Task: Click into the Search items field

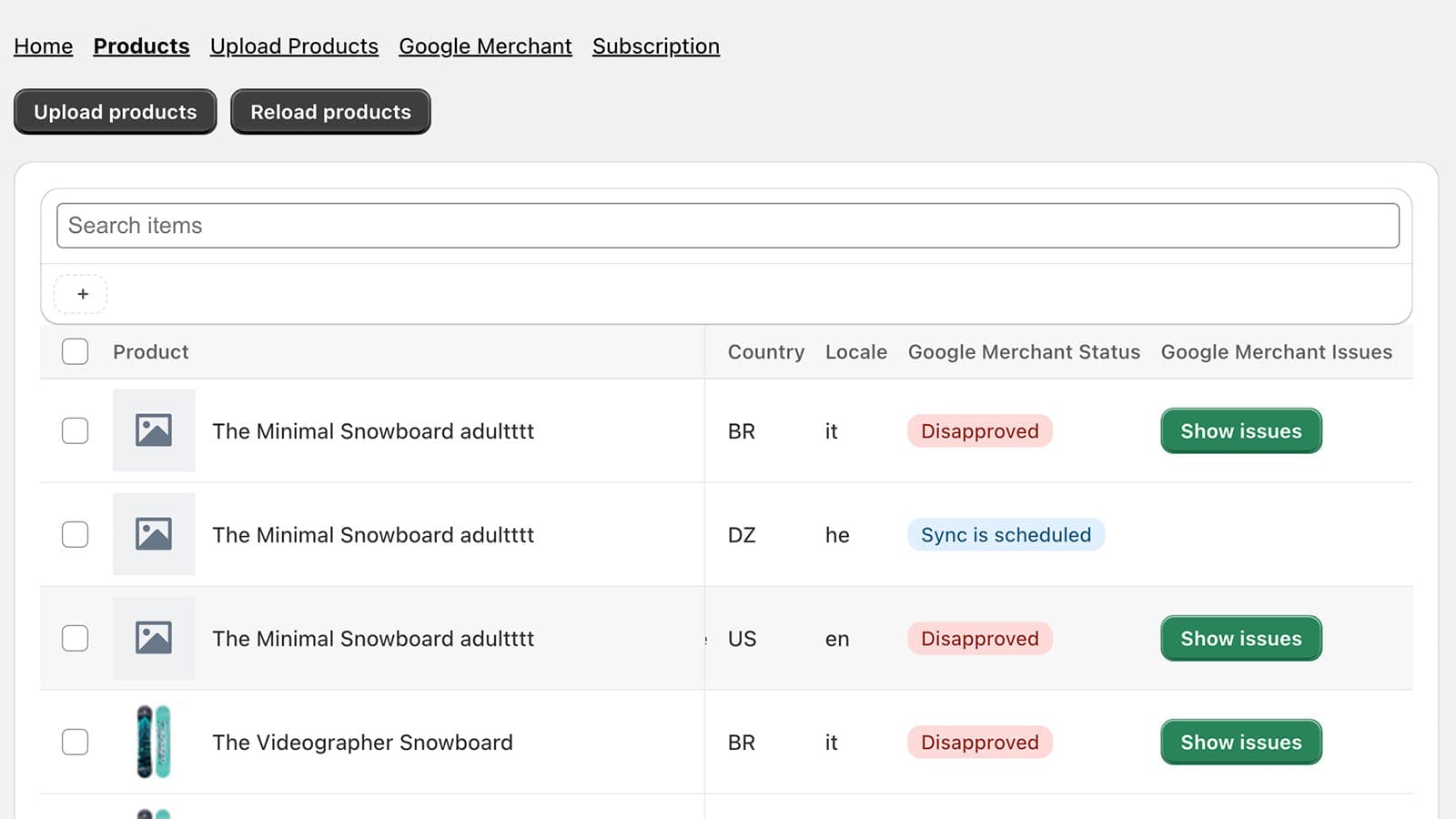Action: point(727,226)
